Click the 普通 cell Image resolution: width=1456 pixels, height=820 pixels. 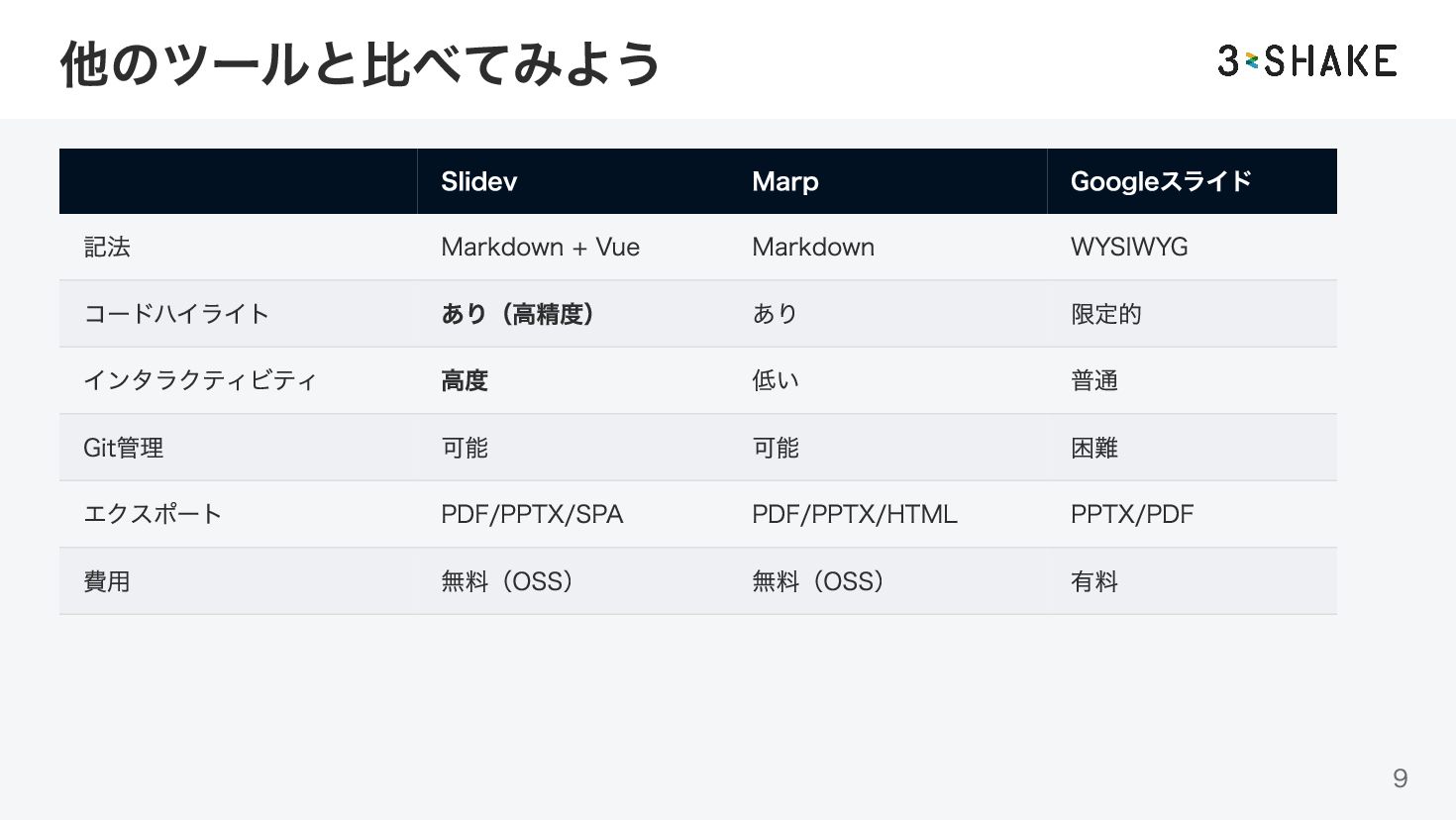1094,380
